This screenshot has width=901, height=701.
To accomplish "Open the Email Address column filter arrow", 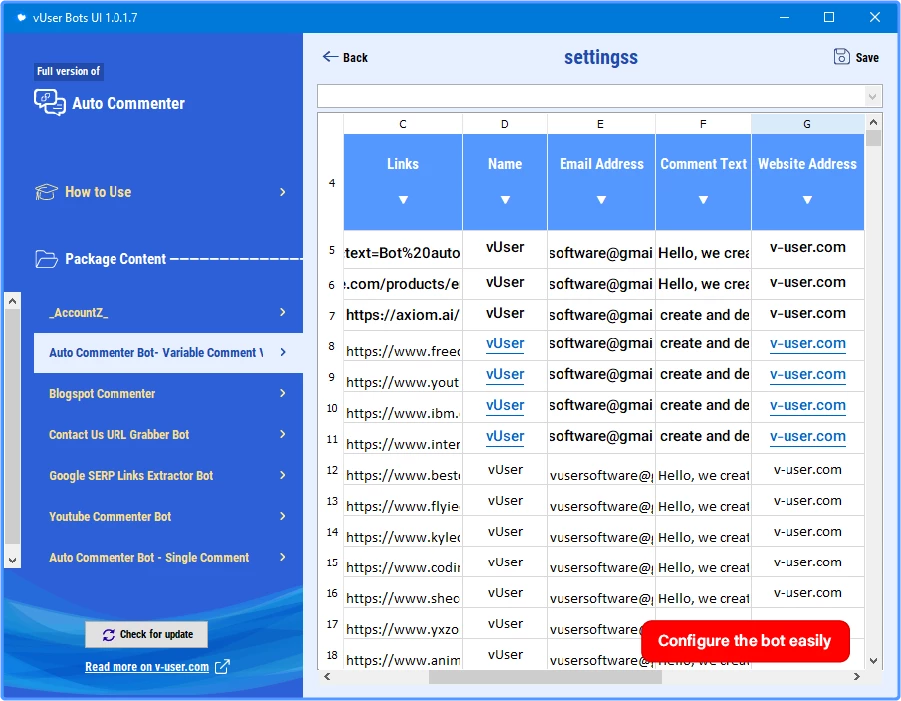I will point(601,200).
